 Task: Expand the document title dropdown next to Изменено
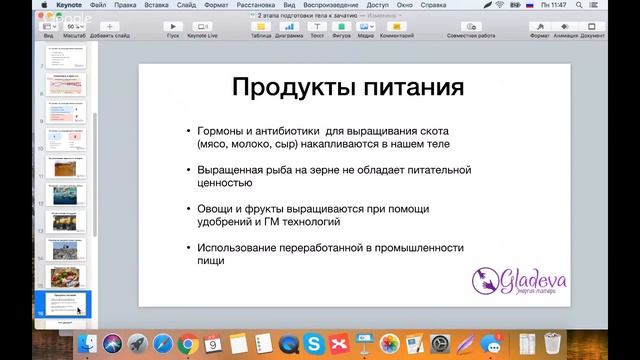(x=400, y=16)
